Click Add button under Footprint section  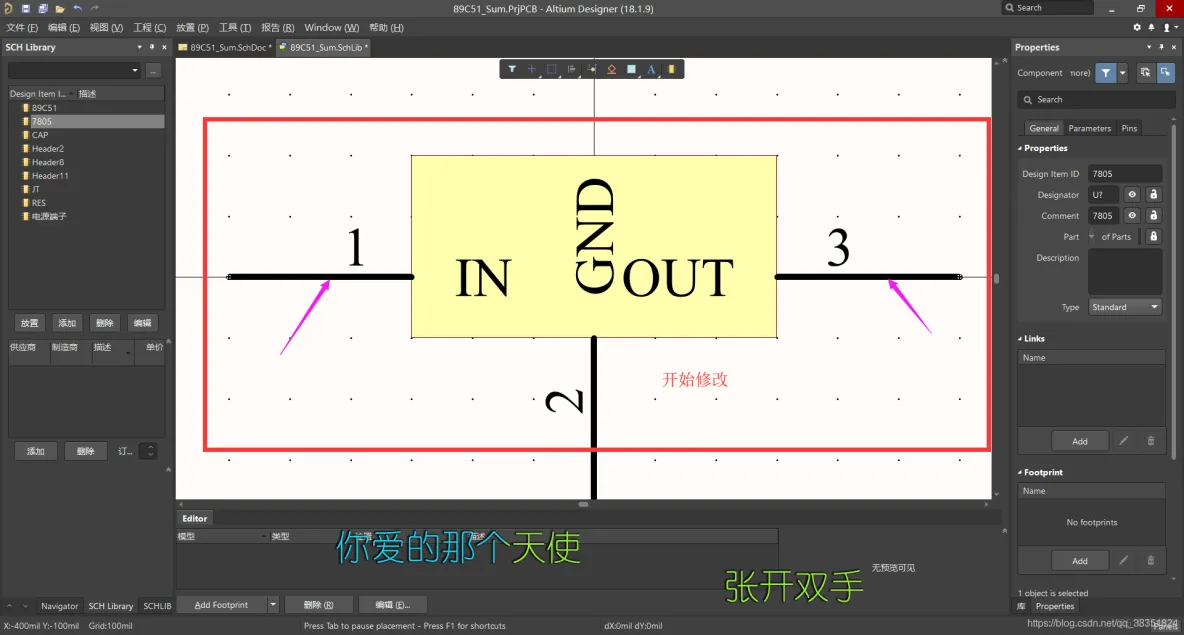(1079, 561)
